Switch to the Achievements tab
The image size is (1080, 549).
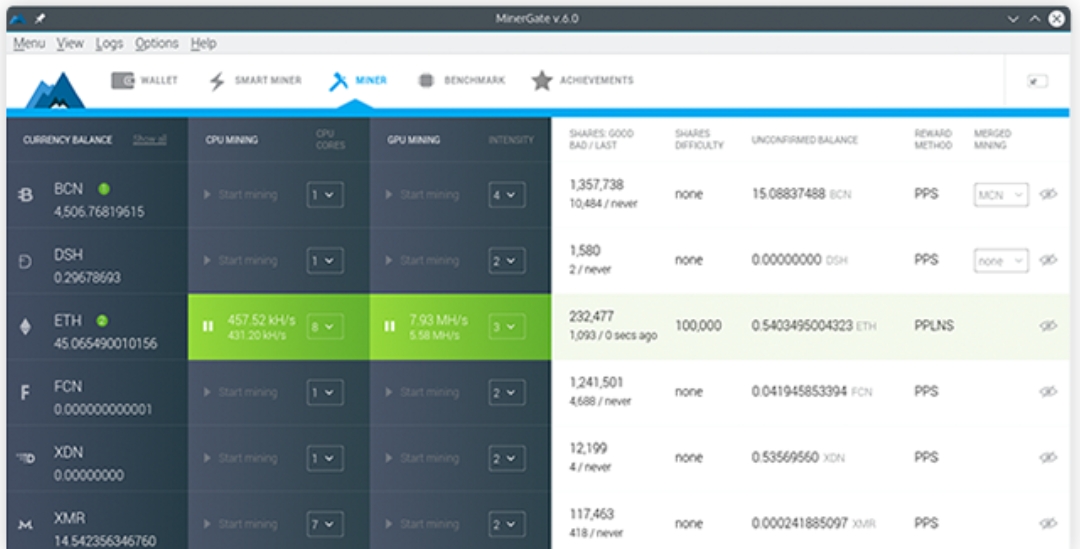tap(583, 81)
